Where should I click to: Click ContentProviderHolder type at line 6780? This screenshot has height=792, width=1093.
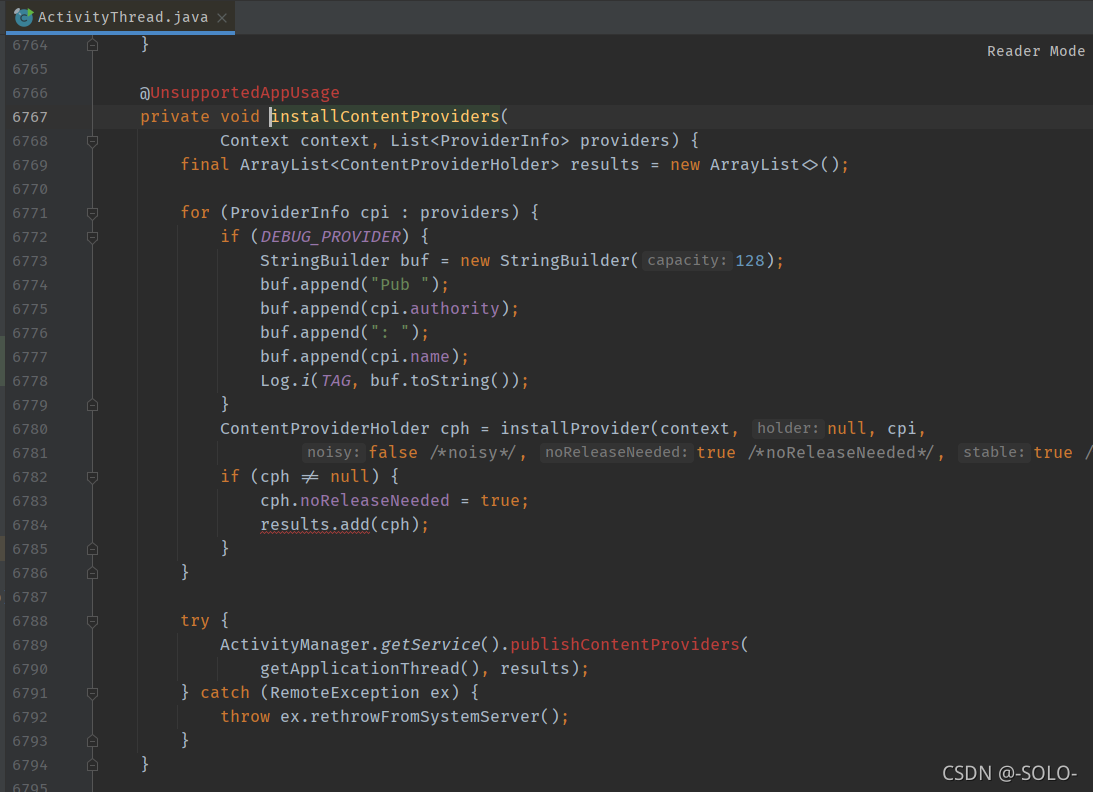click(x=325, y=429)
